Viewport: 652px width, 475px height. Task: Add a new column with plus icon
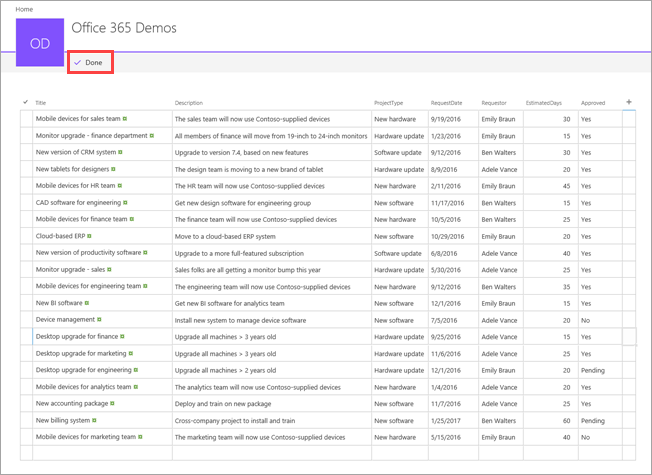(x=629, y=102)
